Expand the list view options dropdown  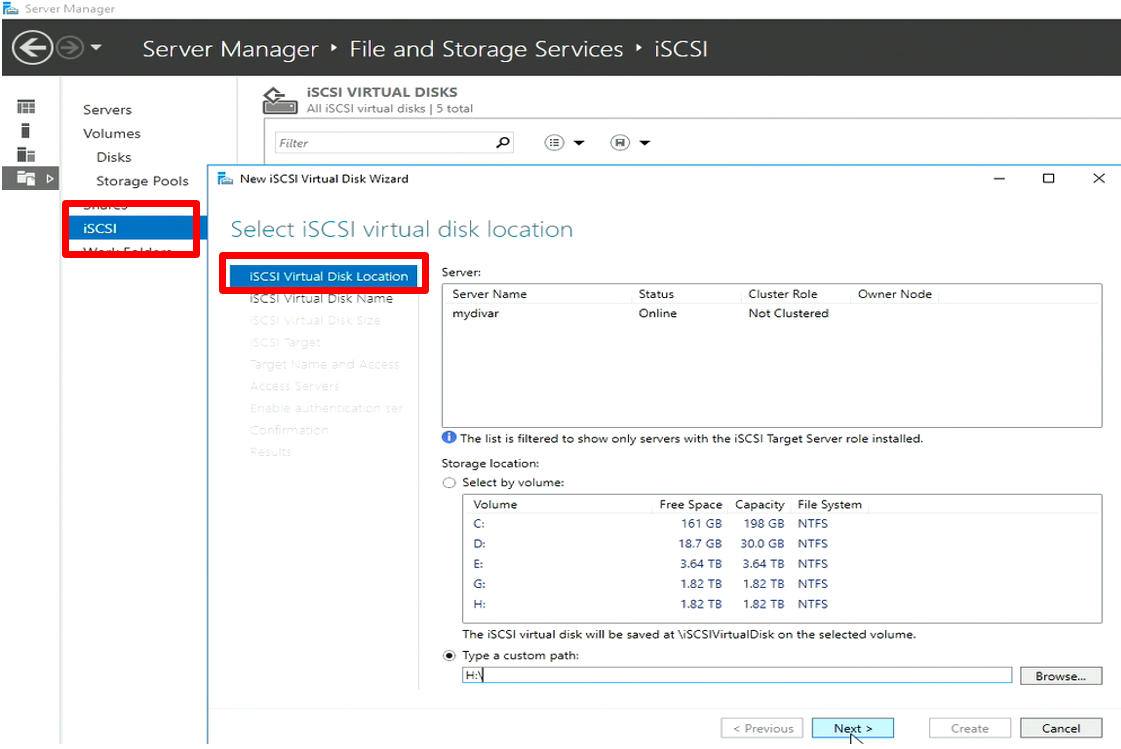pyautogui.click(x=565, y=143)
